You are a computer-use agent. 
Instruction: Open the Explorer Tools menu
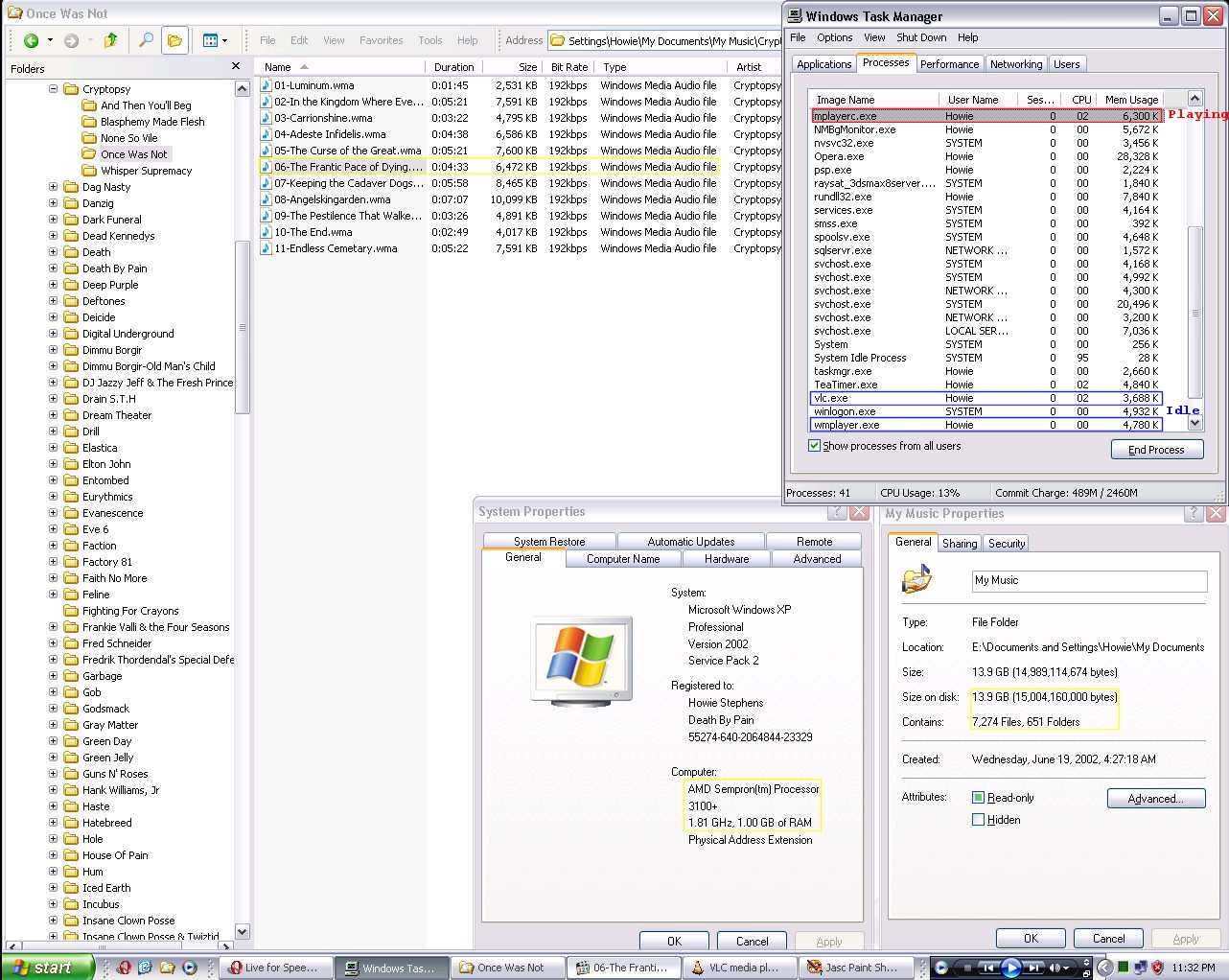(430, 40)
